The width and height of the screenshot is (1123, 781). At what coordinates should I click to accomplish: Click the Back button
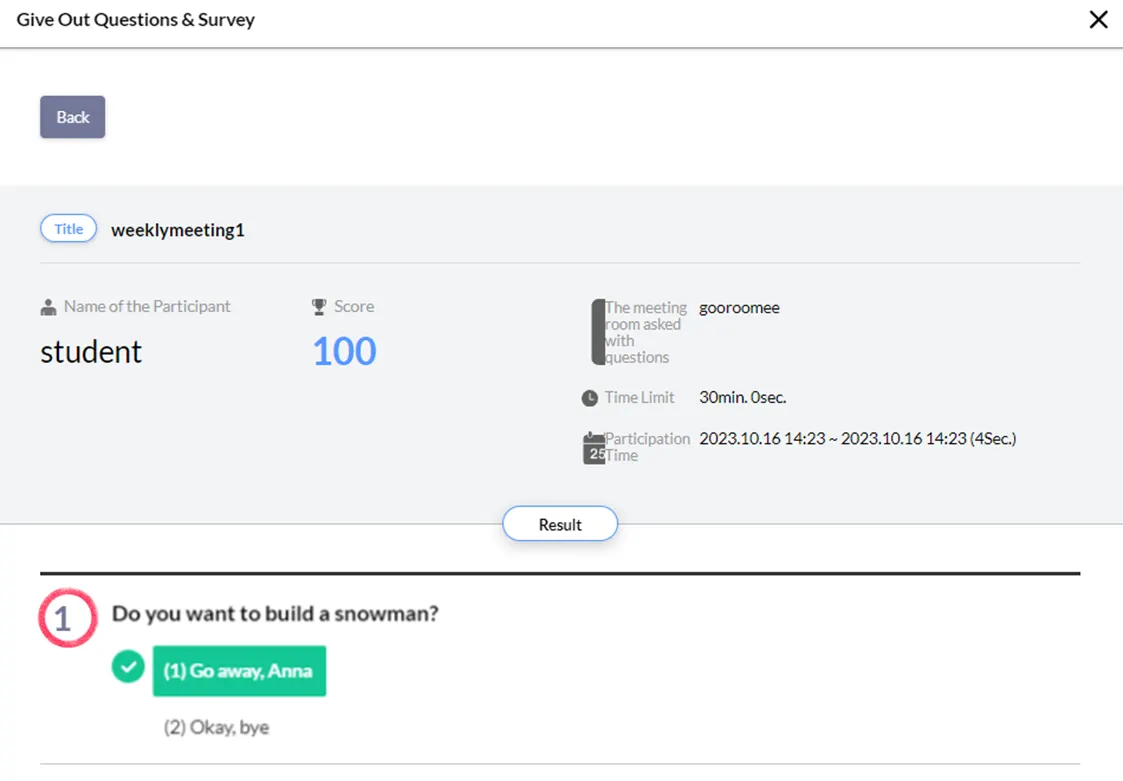(72, 117)
